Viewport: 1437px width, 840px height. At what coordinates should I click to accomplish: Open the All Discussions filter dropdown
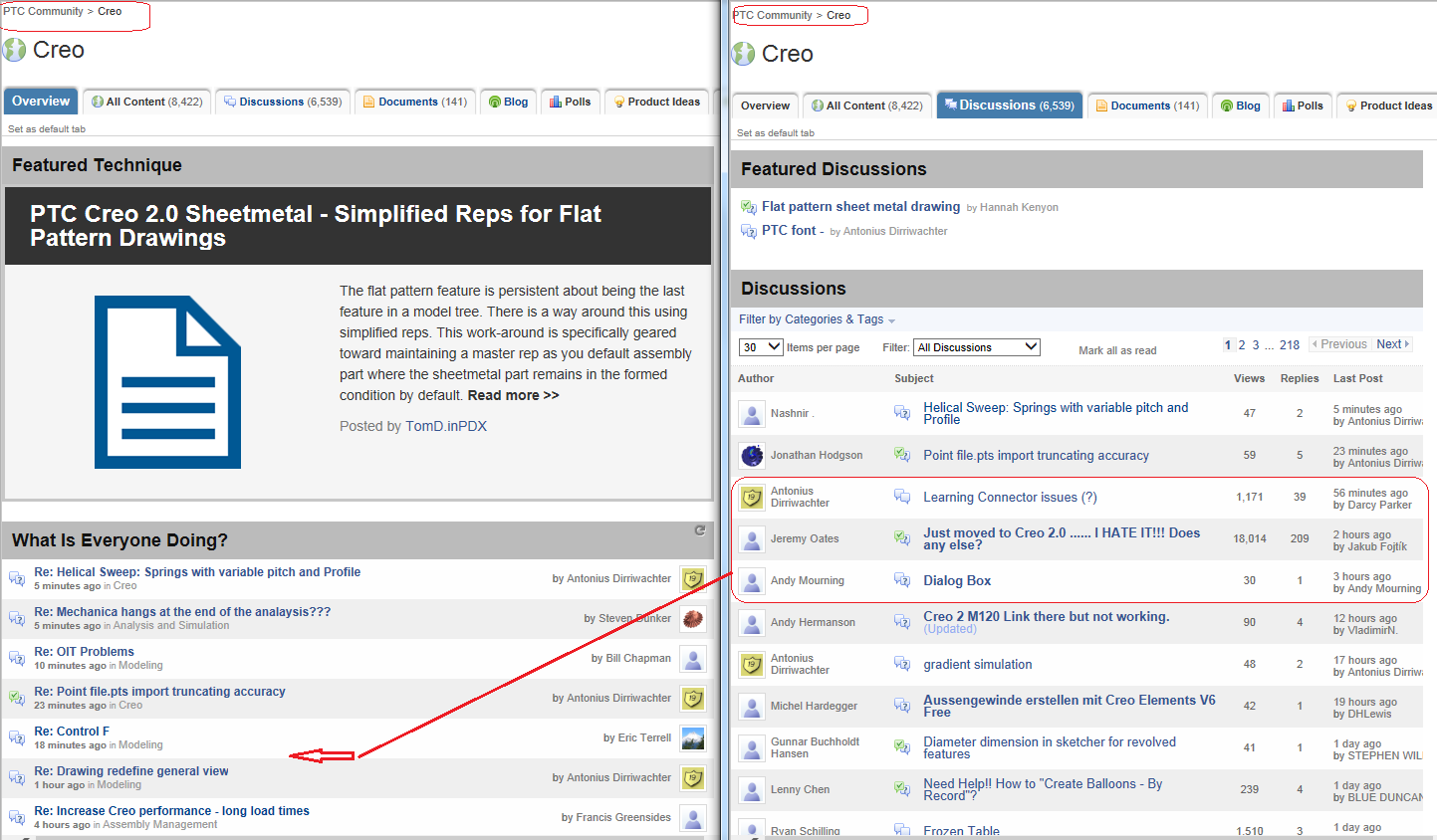pos(977,347)
